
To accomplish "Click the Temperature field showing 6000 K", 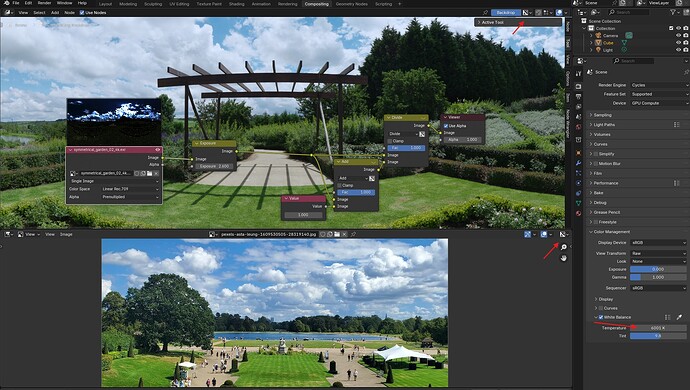I will pyautogui.click(x=658, y=328).
